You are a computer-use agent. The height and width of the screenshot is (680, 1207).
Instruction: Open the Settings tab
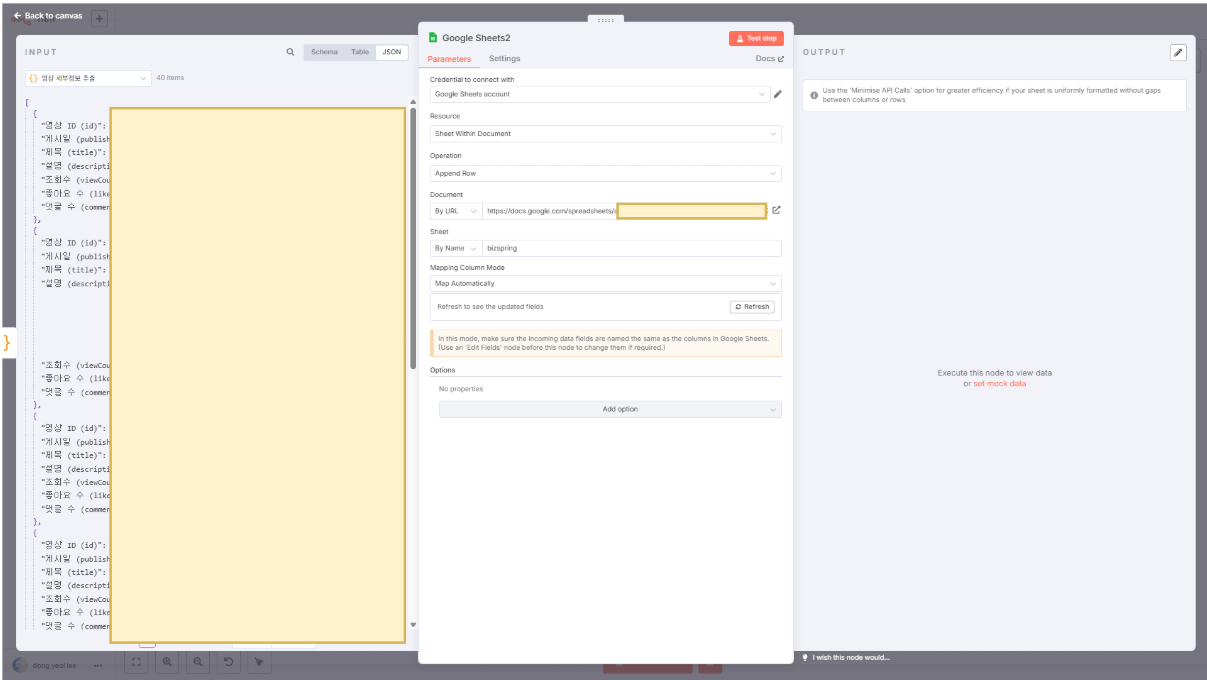[504, 59]
